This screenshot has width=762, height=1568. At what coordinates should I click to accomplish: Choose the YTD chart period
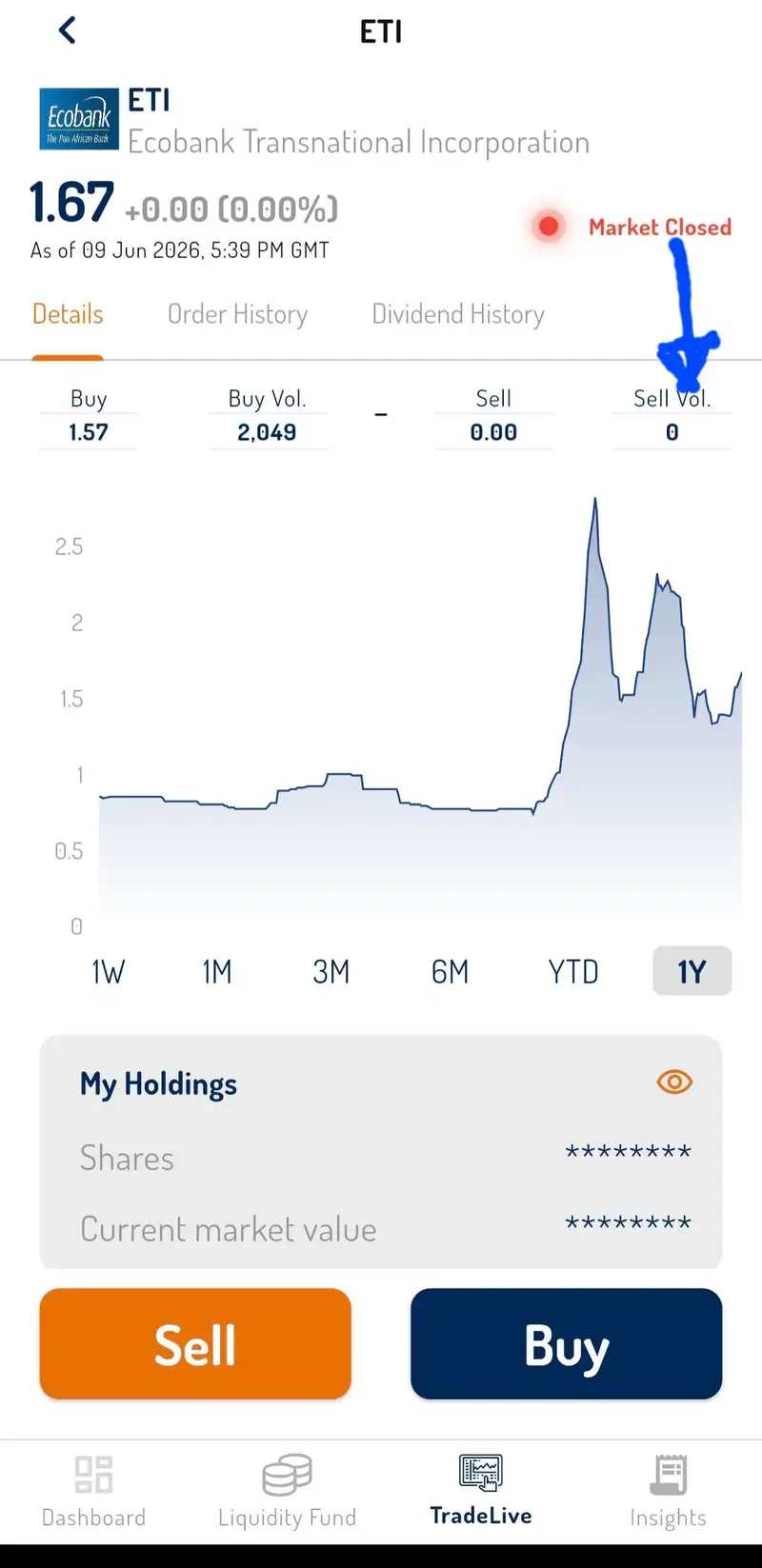click(x=573, y=972)
